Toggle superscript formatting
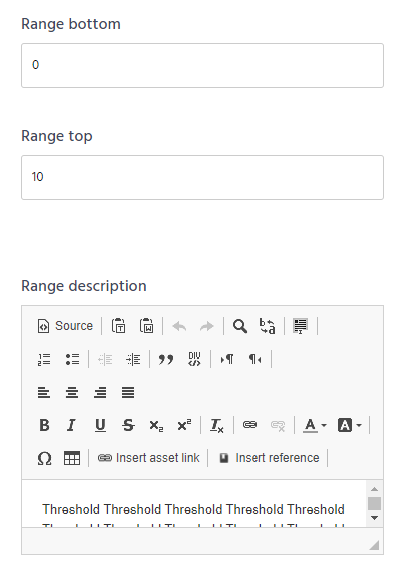 point(184,425)
